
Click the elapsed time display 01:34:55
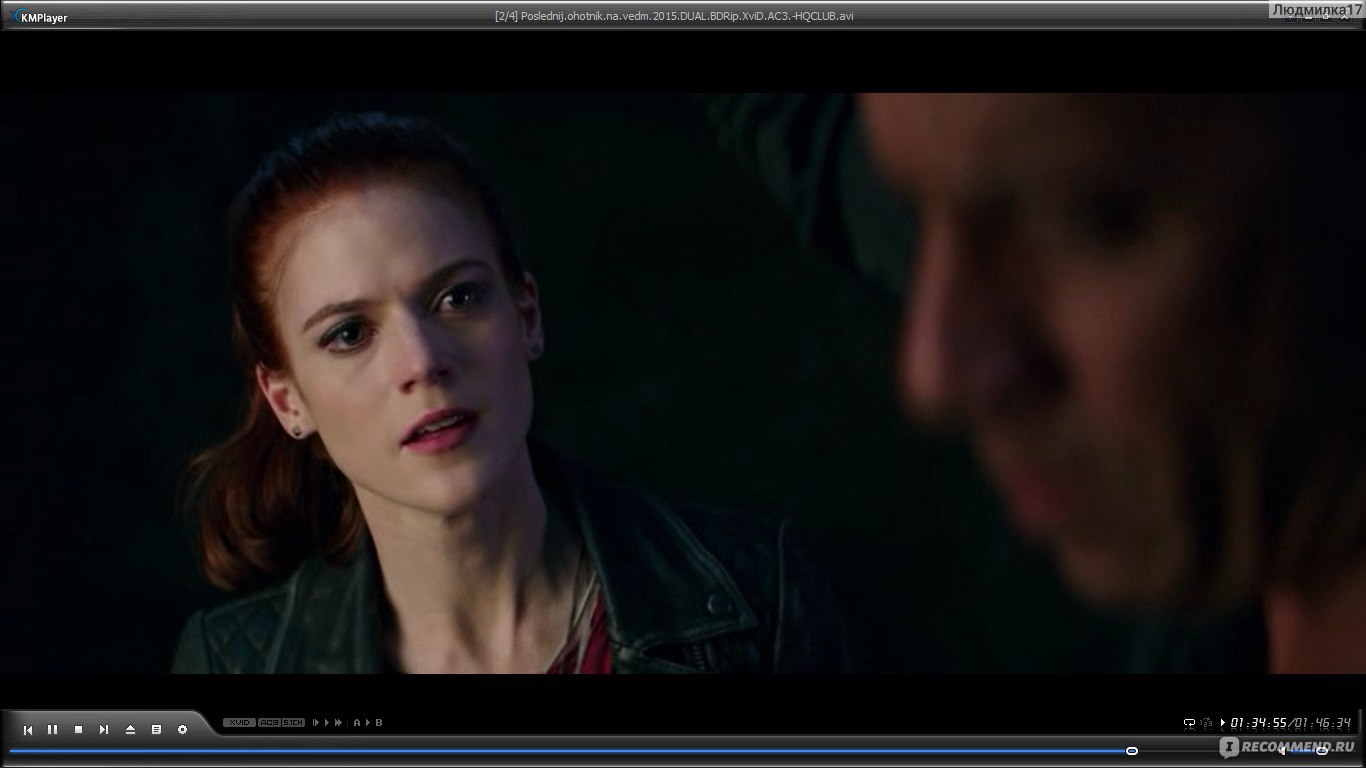pyautogui.click(x=1258, y=722)
